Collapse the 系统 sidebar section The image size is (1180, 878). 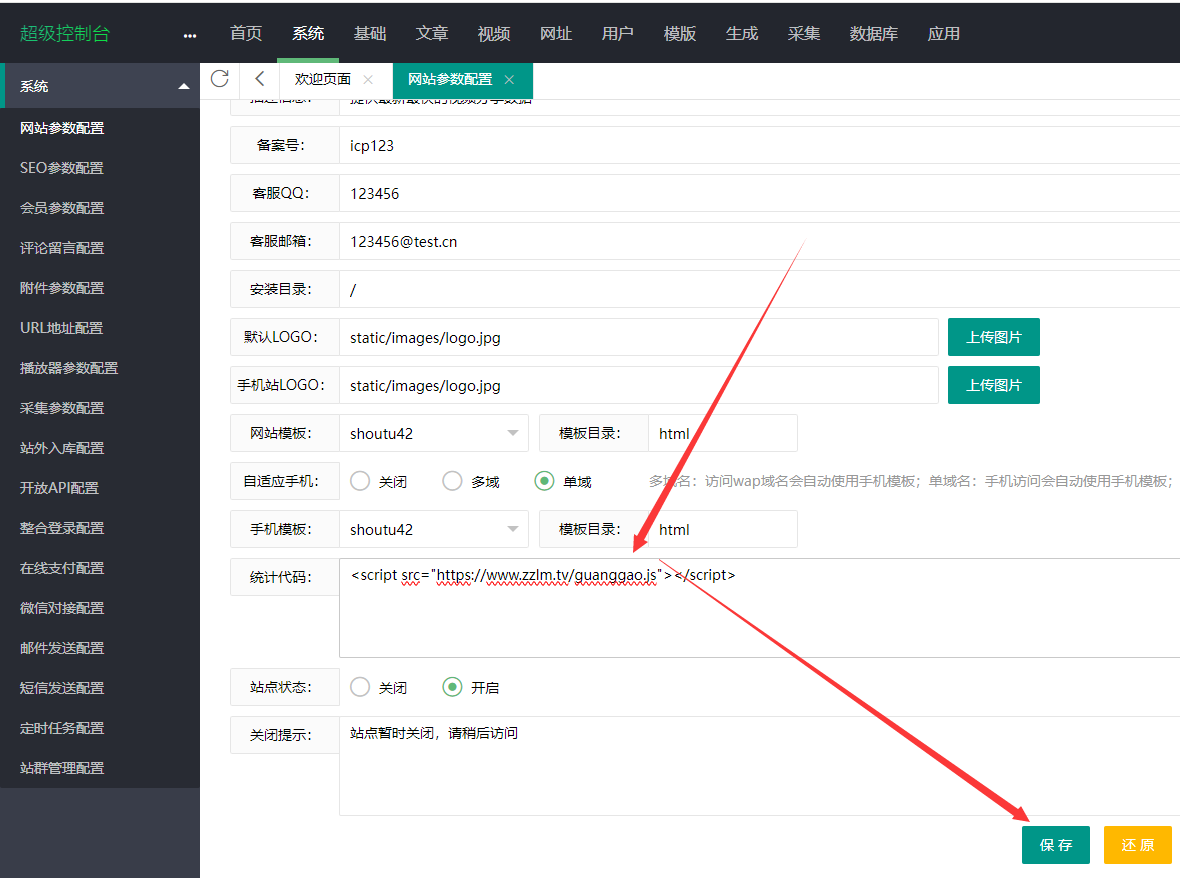tap(184, 87)
